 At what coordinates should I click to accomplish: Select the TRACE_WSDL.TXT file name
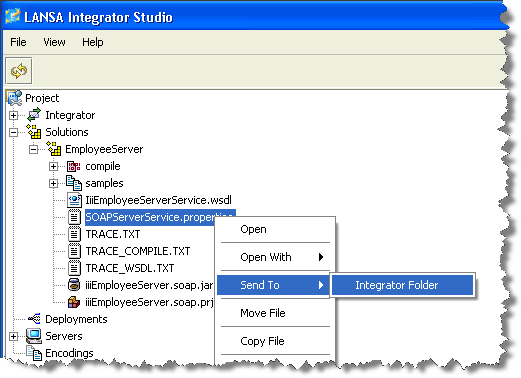[130, 268]
